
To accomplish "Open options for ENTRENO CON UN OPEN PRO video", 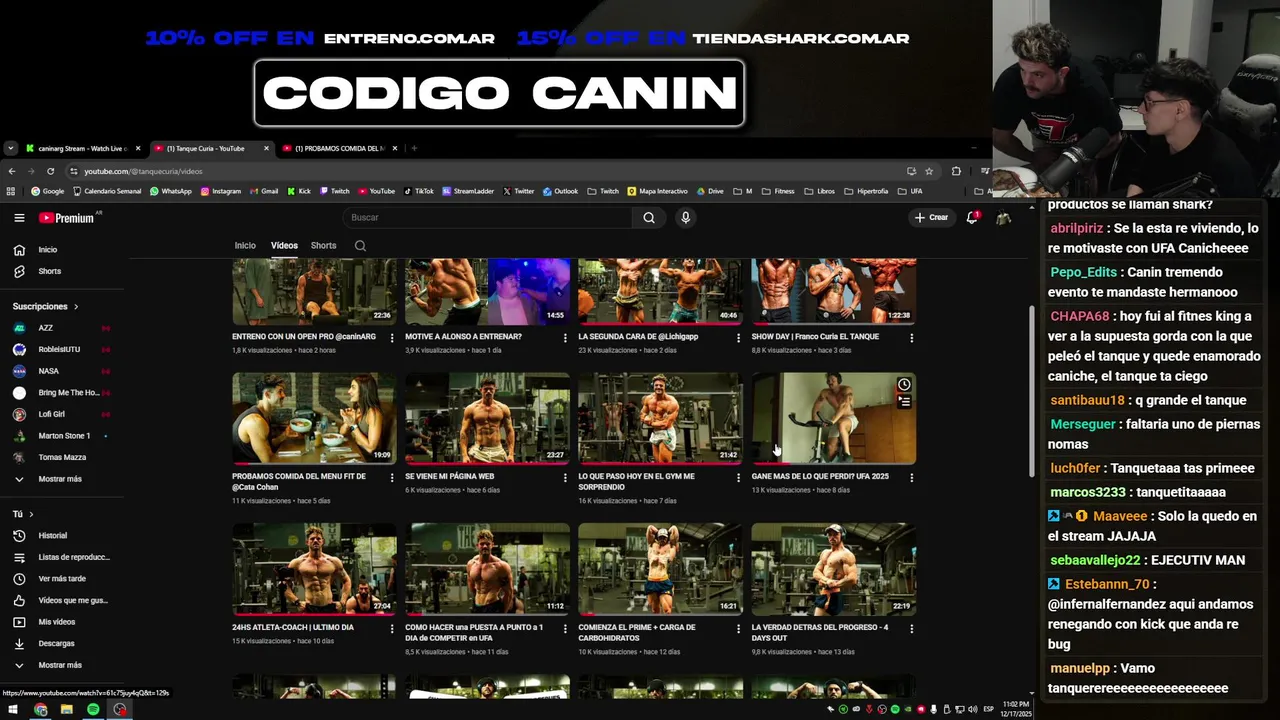I will [x=392, y=338].
